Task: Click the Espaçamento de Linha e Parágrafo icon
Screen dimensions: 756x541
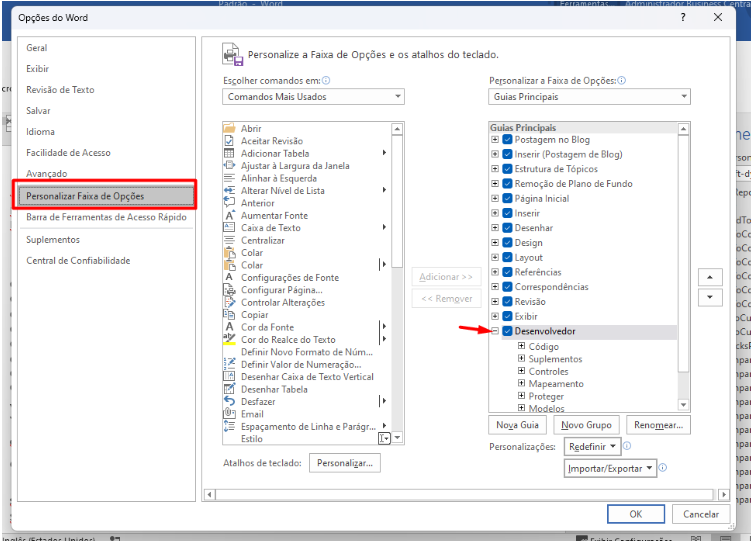Action: click(230, 426)
